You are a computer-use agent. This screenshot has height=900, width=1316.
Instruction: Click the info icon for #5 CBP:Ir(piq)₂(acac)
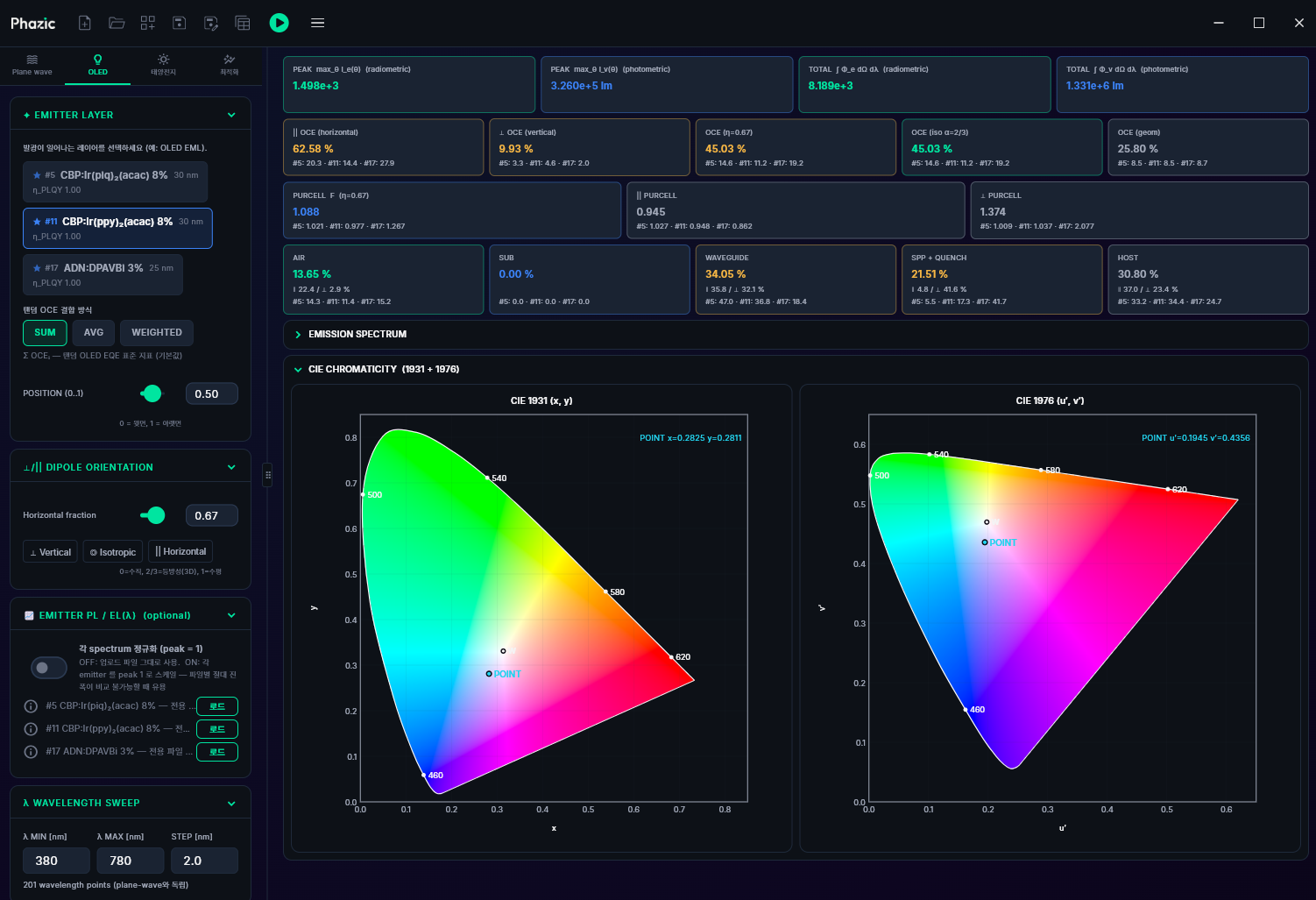pyautogui.click(x=31, y=706)
